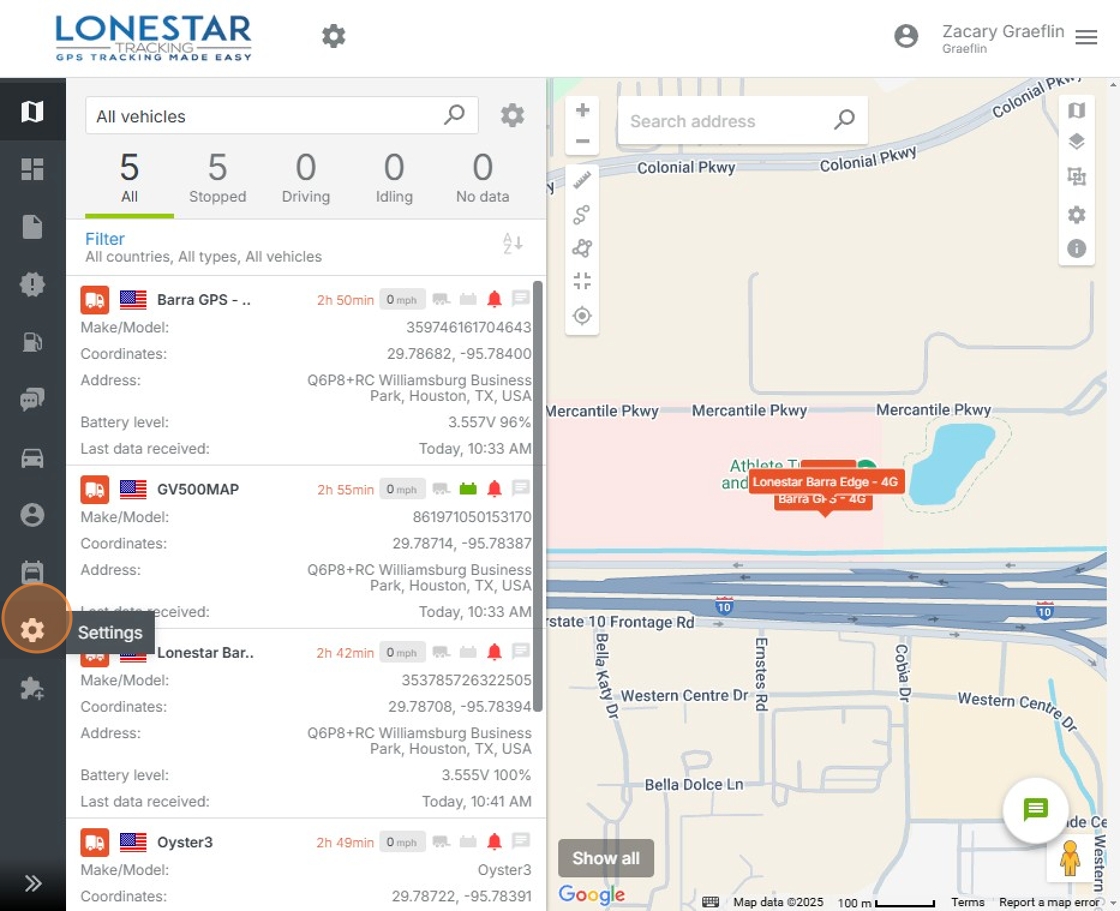
Task: Select the polygon geofence tool on the map
Action: pos(582,248)
